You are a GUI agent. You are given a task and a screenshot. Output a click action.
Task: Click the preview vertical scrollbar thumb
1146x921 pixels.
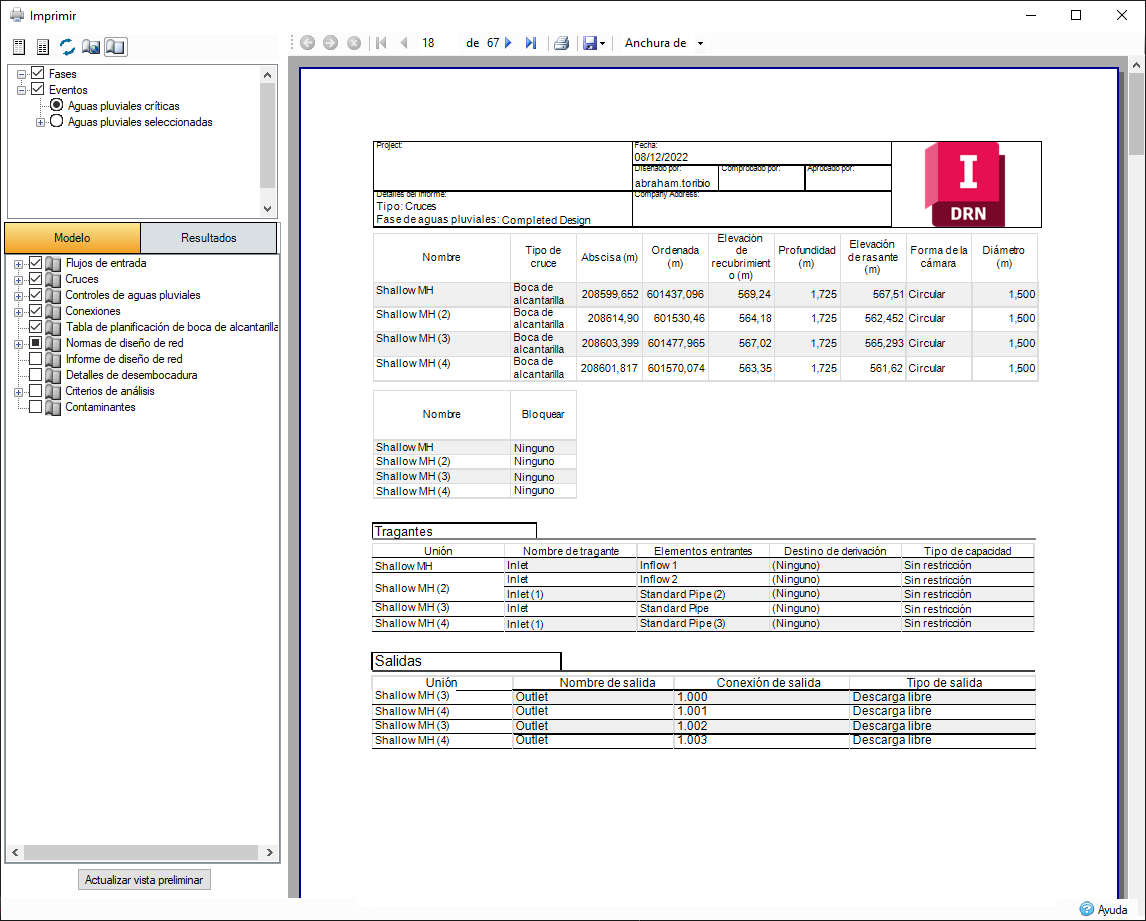click(x=1136, y=114)
